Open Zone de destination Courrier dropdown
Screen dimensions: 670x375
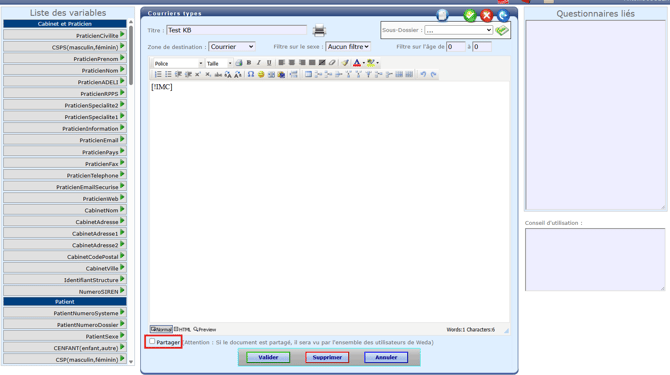[x=232, y=47]
